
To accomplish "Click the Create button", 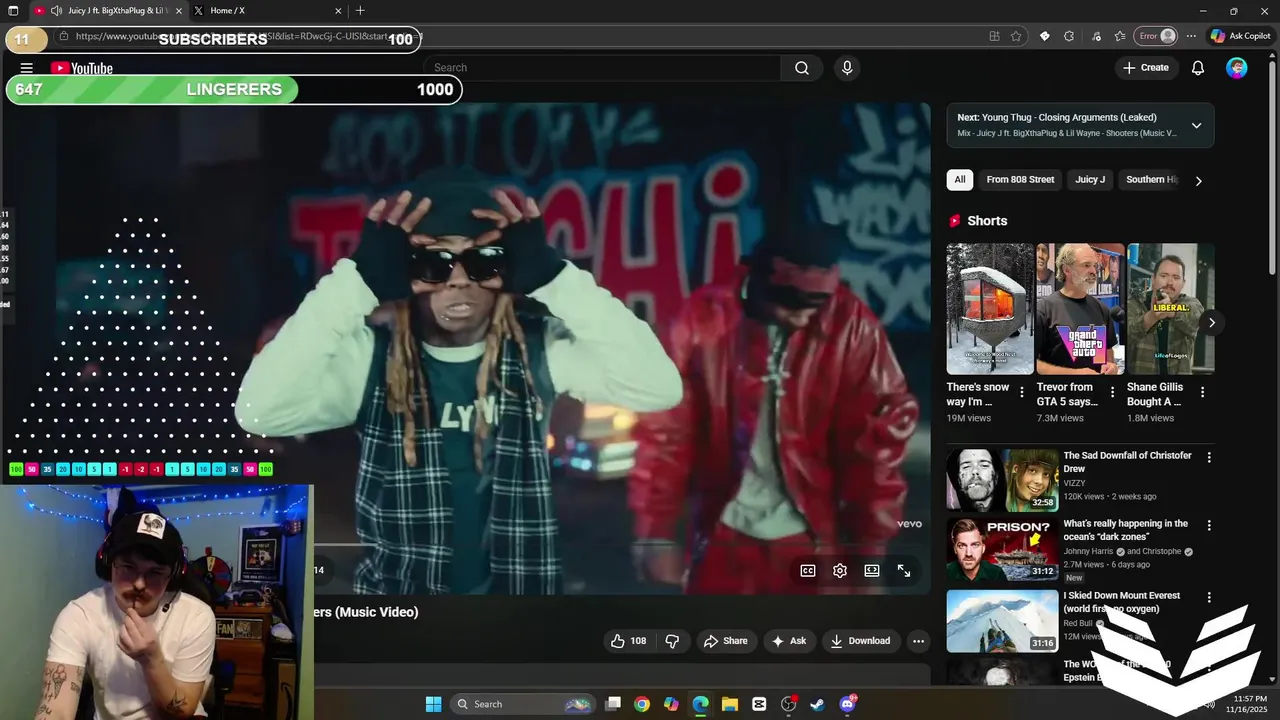I will coord(1146,68).
